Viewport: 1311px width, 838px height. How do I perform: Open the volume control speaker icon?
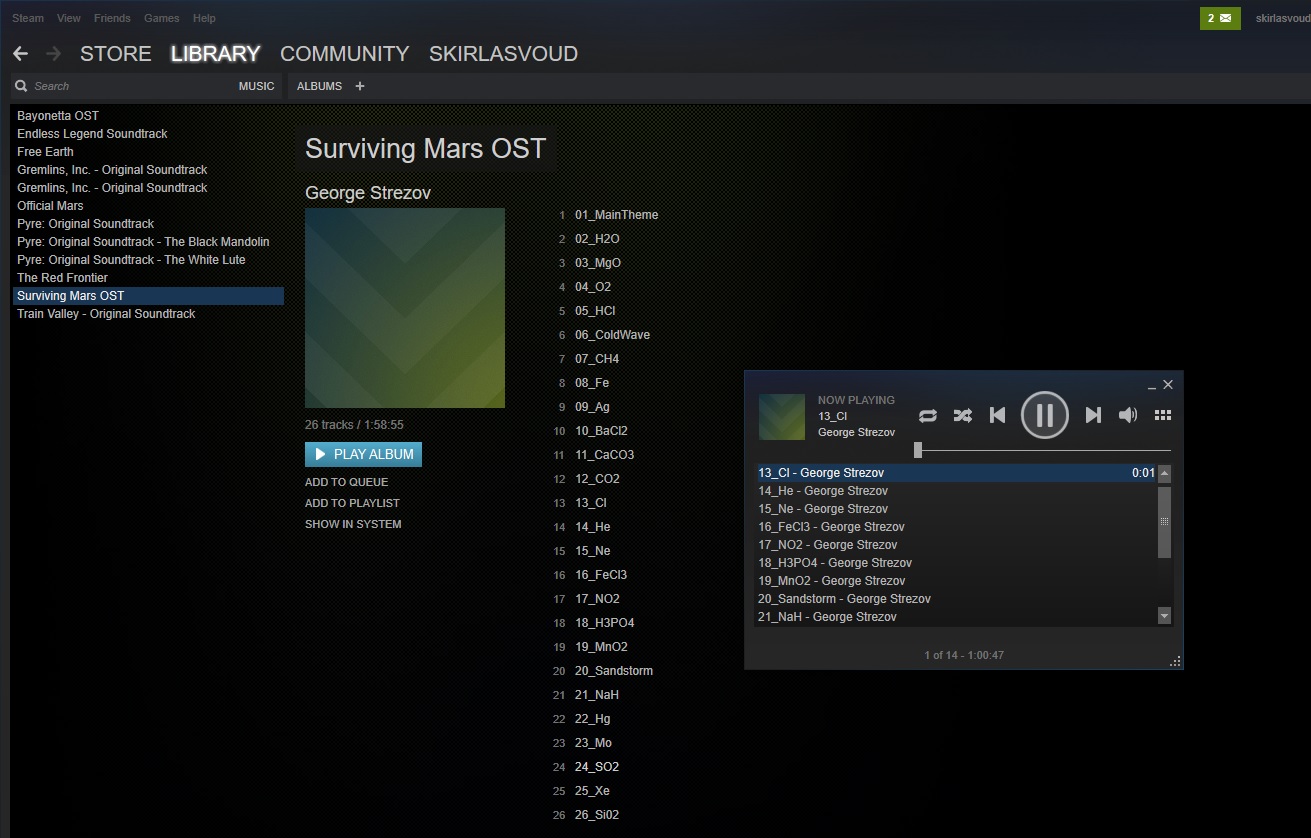point(1127,415)
